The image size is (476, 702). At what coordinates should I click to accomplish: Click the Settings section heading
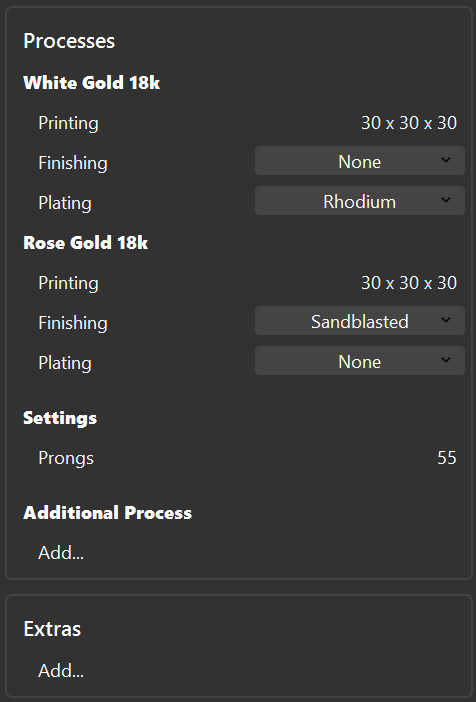60,419
